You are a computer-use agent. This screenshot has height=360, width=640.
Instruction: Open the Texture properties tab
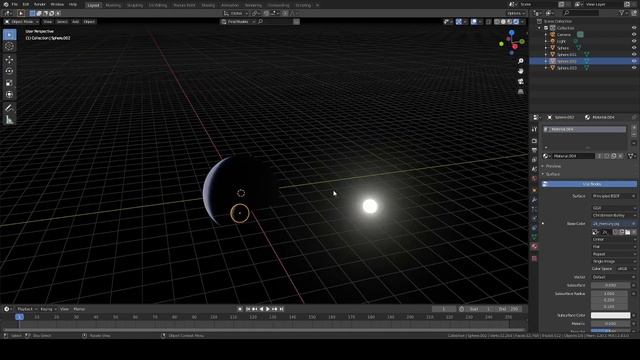534,258
